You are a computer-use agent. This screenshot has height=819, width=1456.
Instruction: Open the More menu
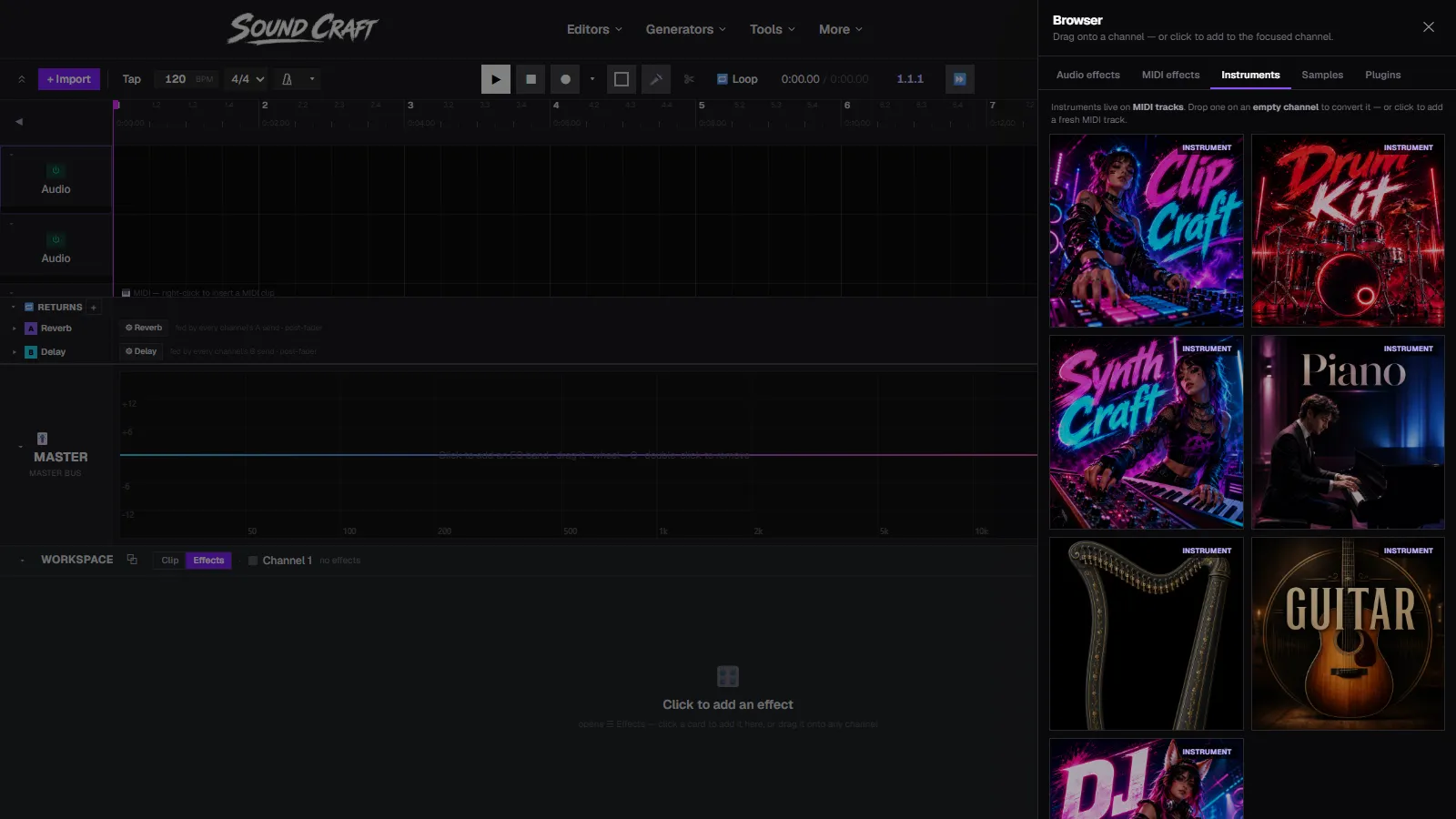[x=840, y=29]
